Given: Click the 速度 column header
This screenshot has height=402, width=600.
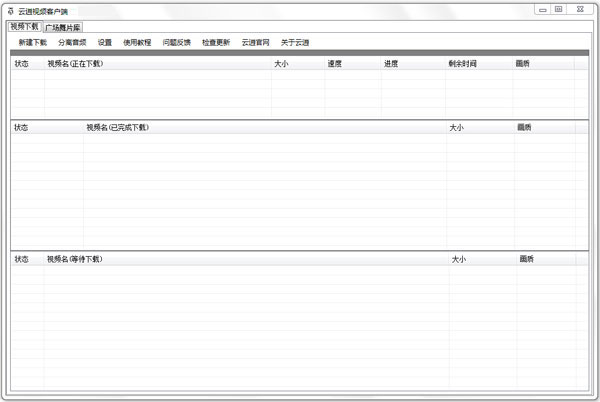Looking at the screenshot, I should [335, 63].
